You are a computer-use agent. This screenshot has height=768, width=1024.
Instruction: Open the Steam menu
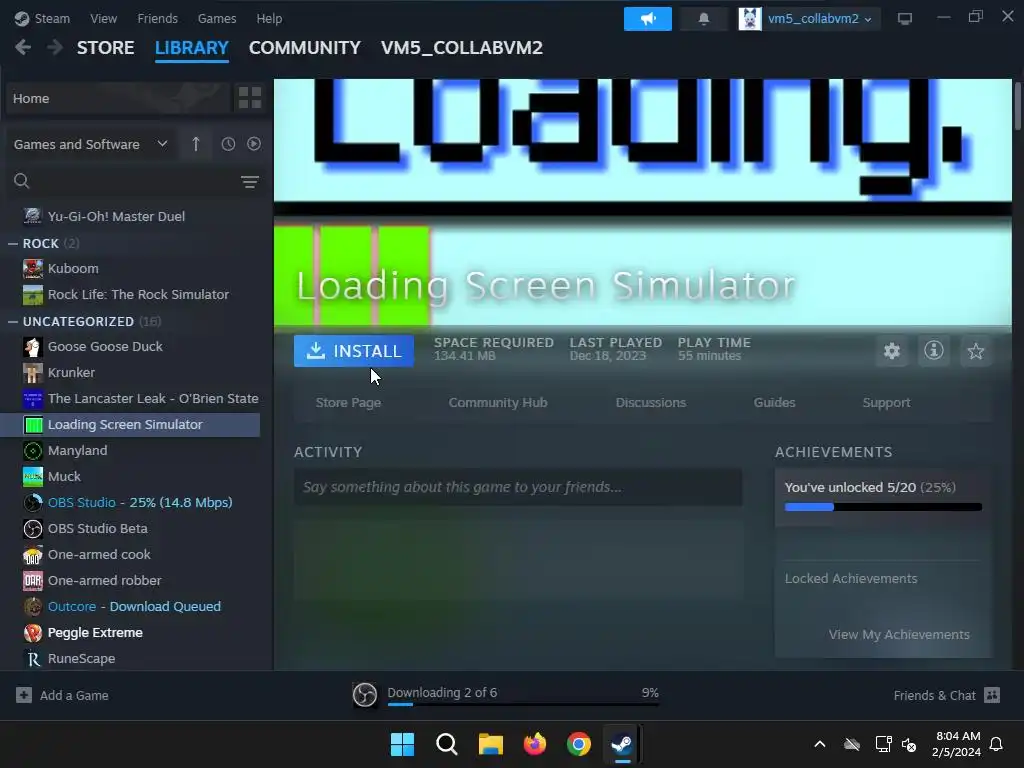[x=52, y=19]
